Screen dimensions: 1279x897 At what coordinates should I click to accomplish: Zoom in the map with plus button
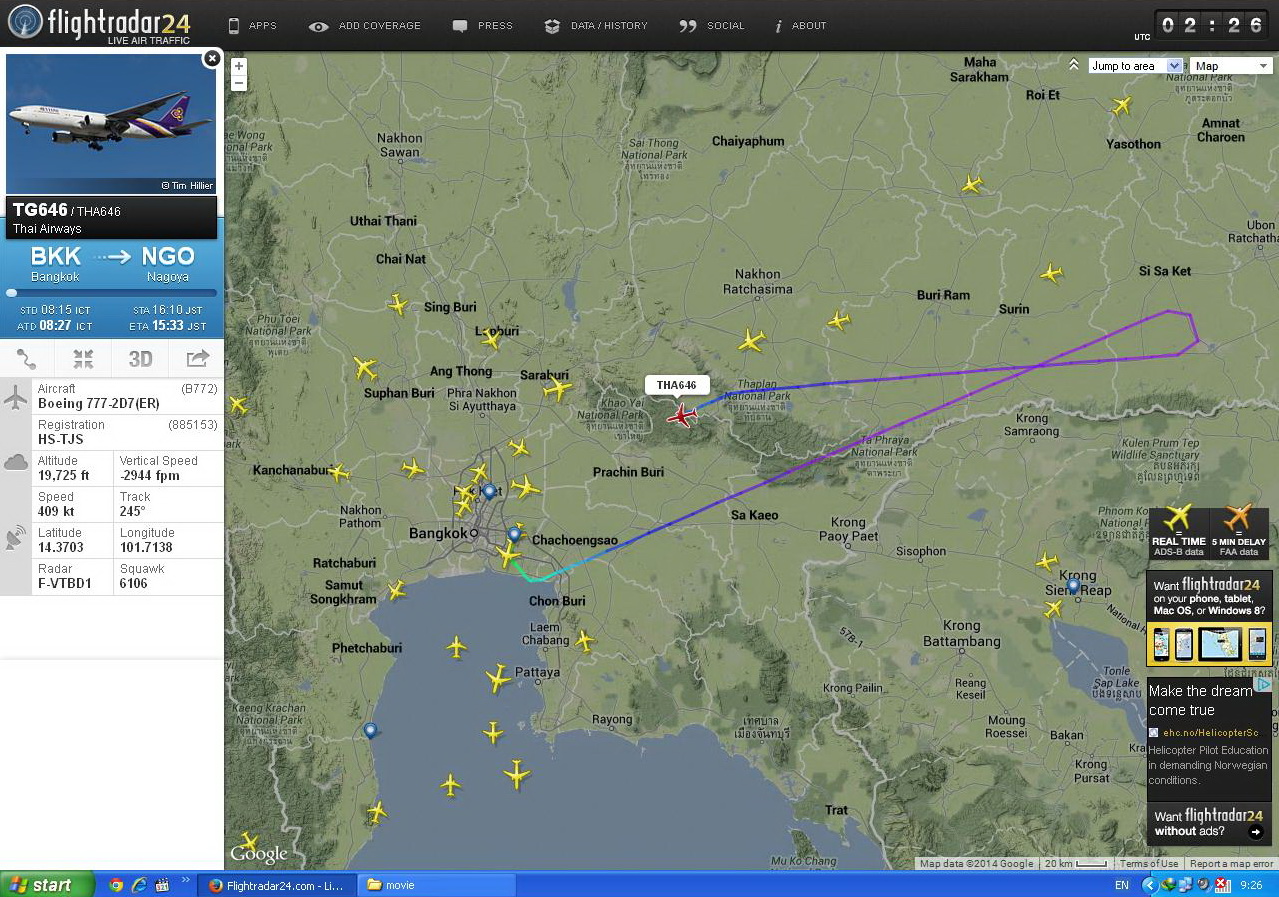point(238,66)
